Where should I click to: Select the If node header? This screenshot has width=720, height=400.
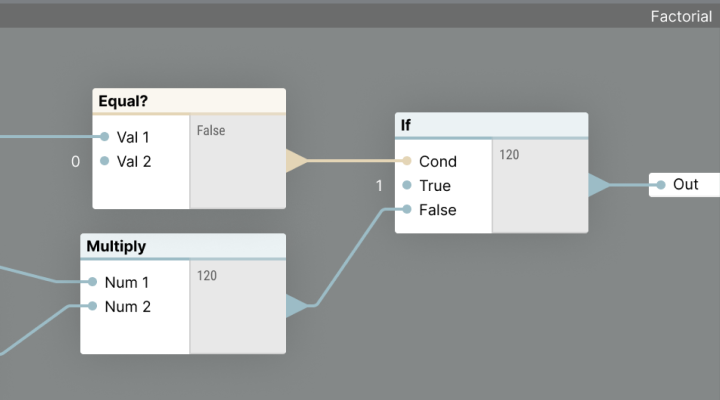coord(490,125)
